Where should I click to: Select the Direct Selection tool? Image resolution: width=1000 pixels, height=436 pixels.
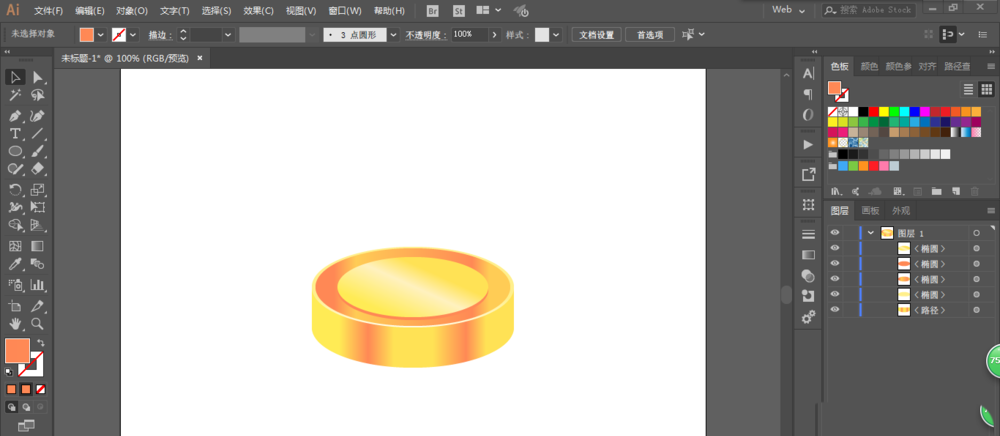(37, 77)
